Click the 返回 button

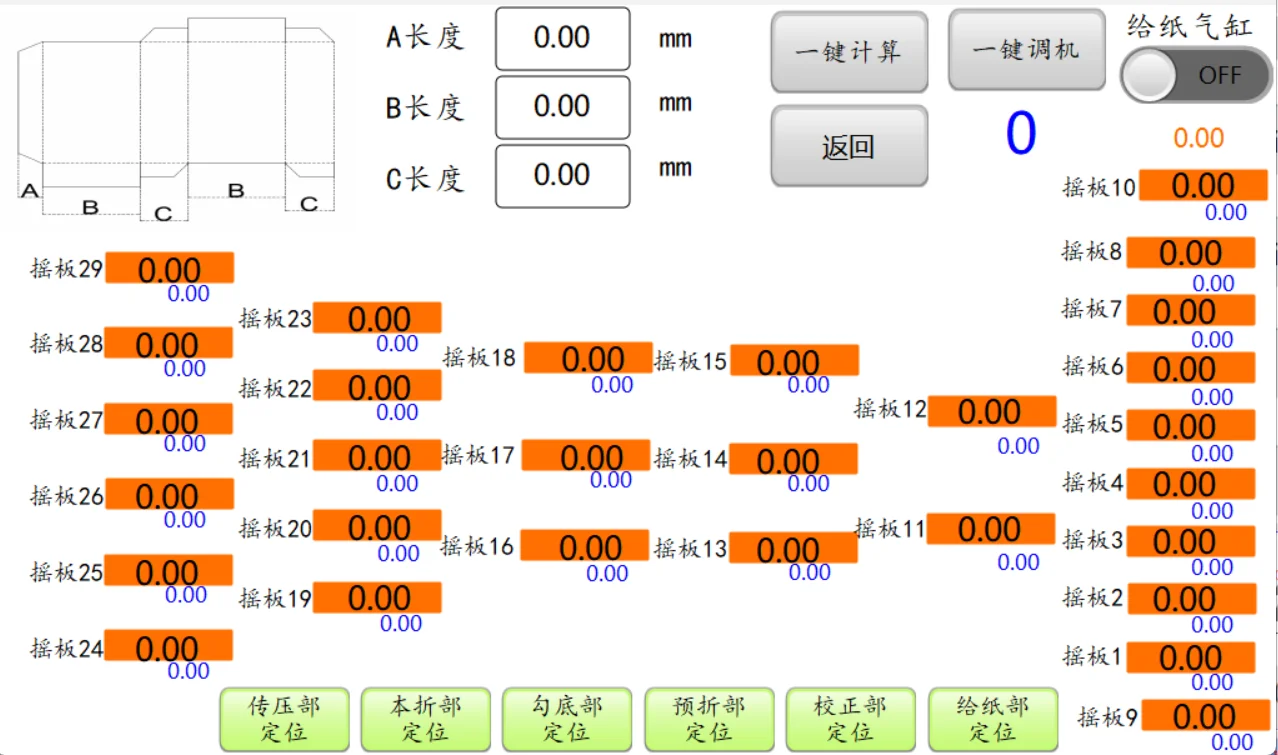(x=849, y=146)
